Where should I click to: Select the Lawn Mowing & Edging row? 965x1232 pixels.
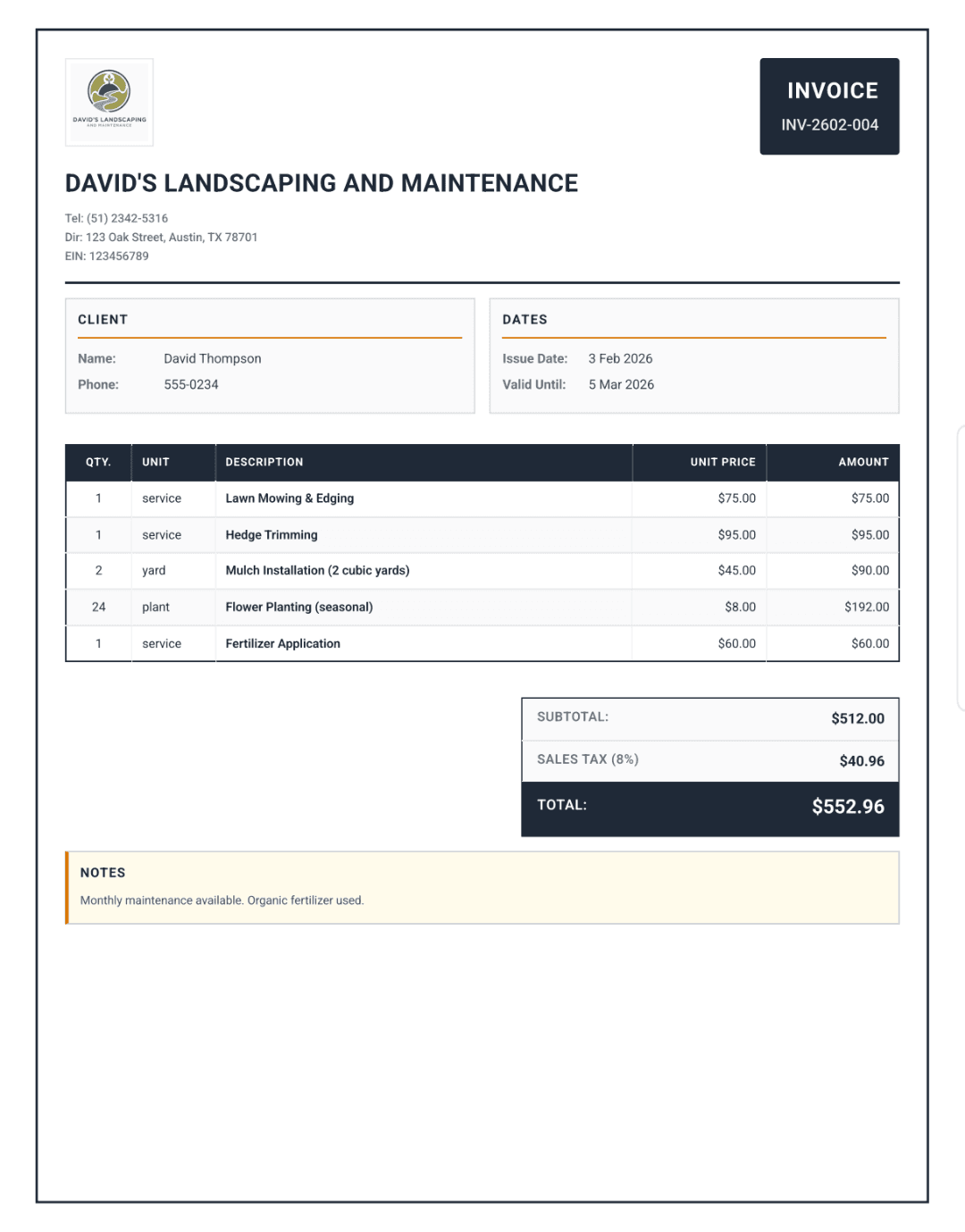(289, 499)
